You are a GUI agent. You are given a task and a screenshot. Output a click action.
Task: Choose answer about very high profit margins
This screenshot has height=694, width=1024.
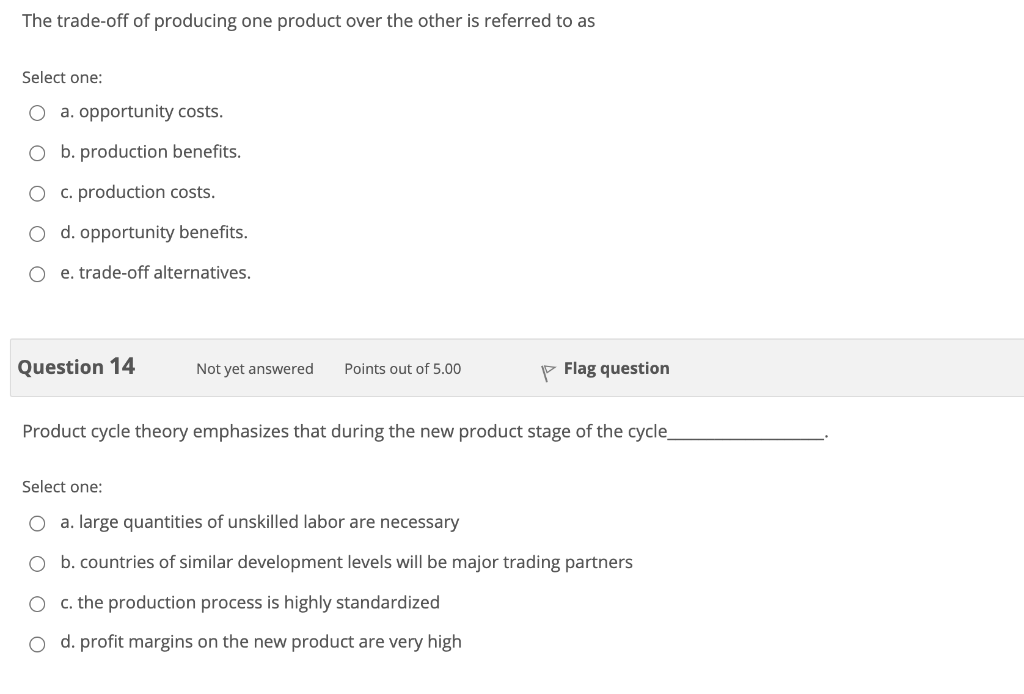[37, 643]
